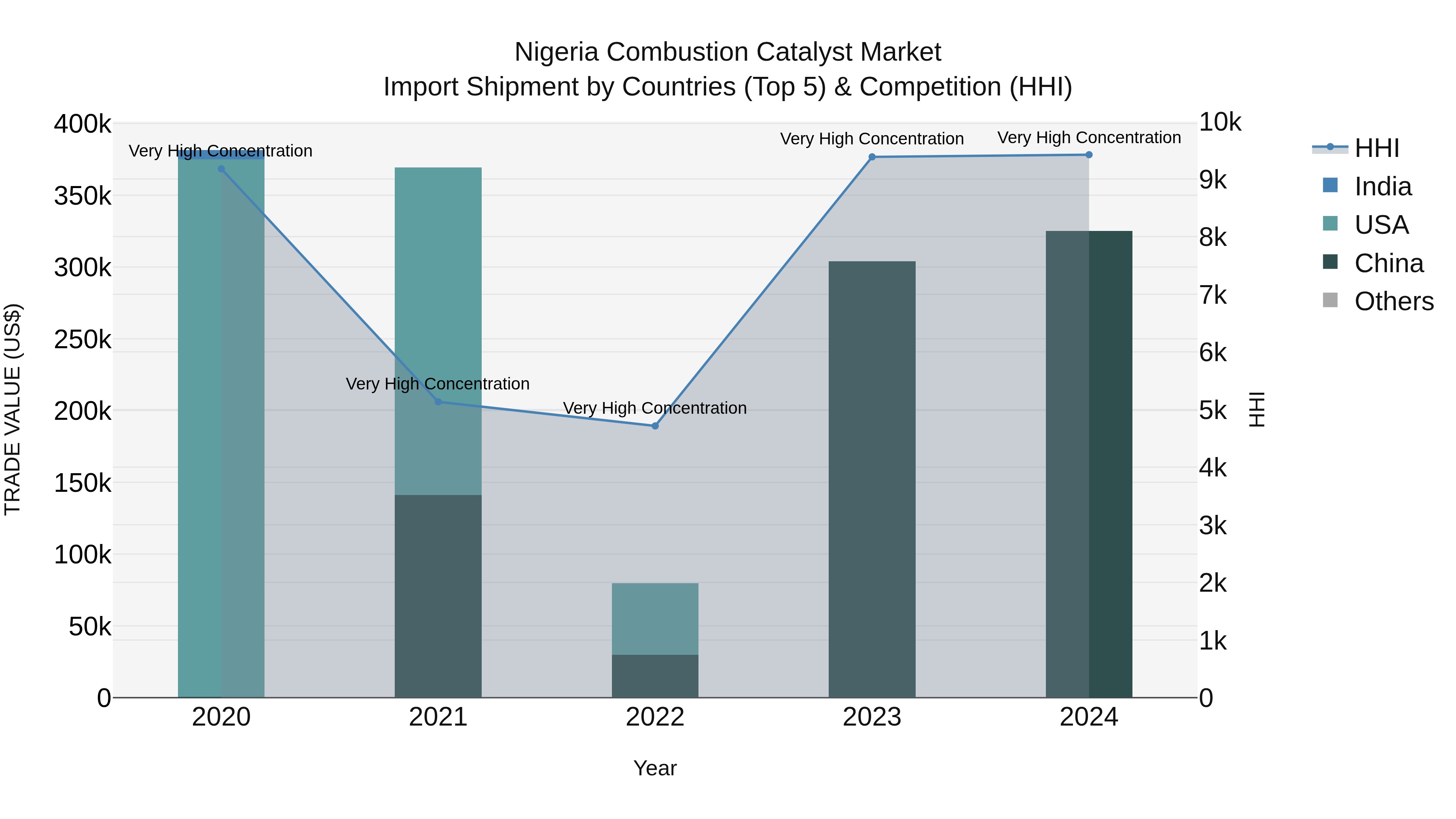
Task: Click the 4k HHI axis tick label
Action: coord(1213,468)
